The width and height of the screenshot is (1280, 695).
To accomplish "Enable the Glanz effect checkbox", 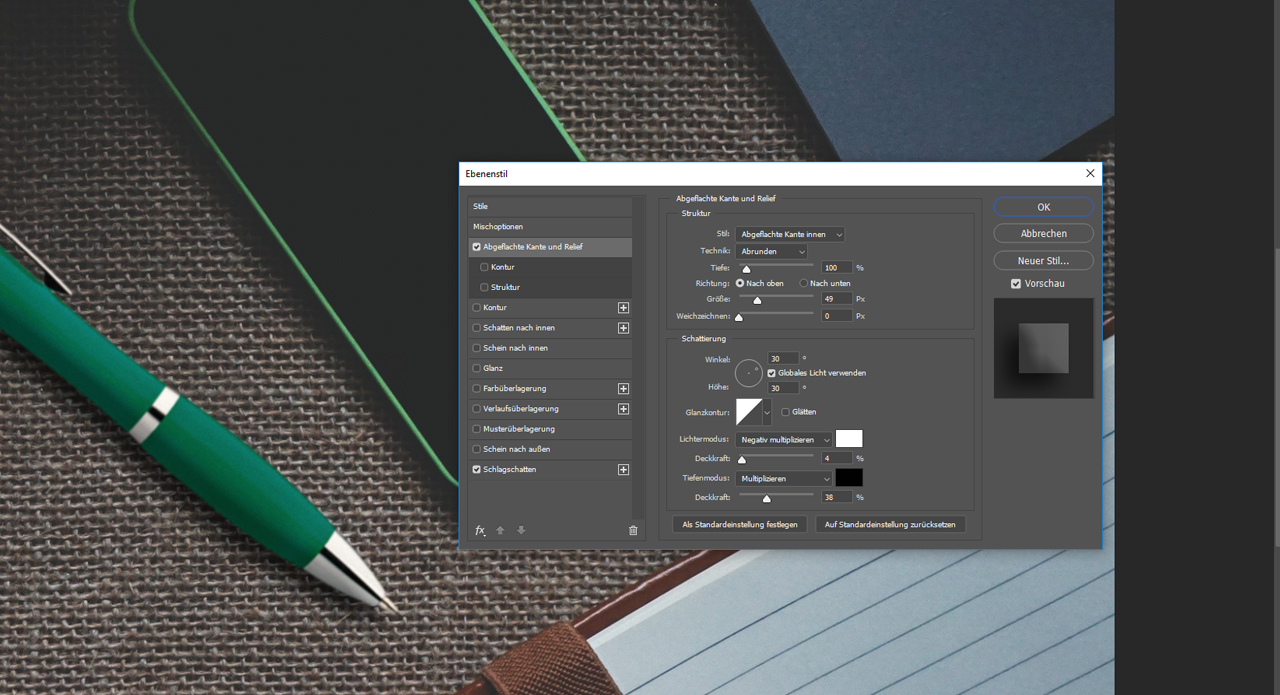I will (477, 368).
